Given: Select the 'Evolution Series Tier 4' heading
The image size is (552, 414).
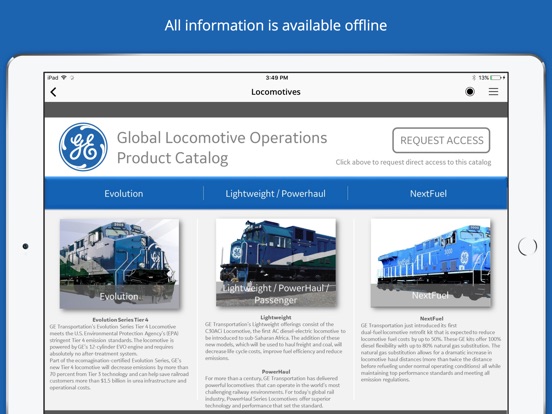Looking at the screenshot, I should pos(120,320).
